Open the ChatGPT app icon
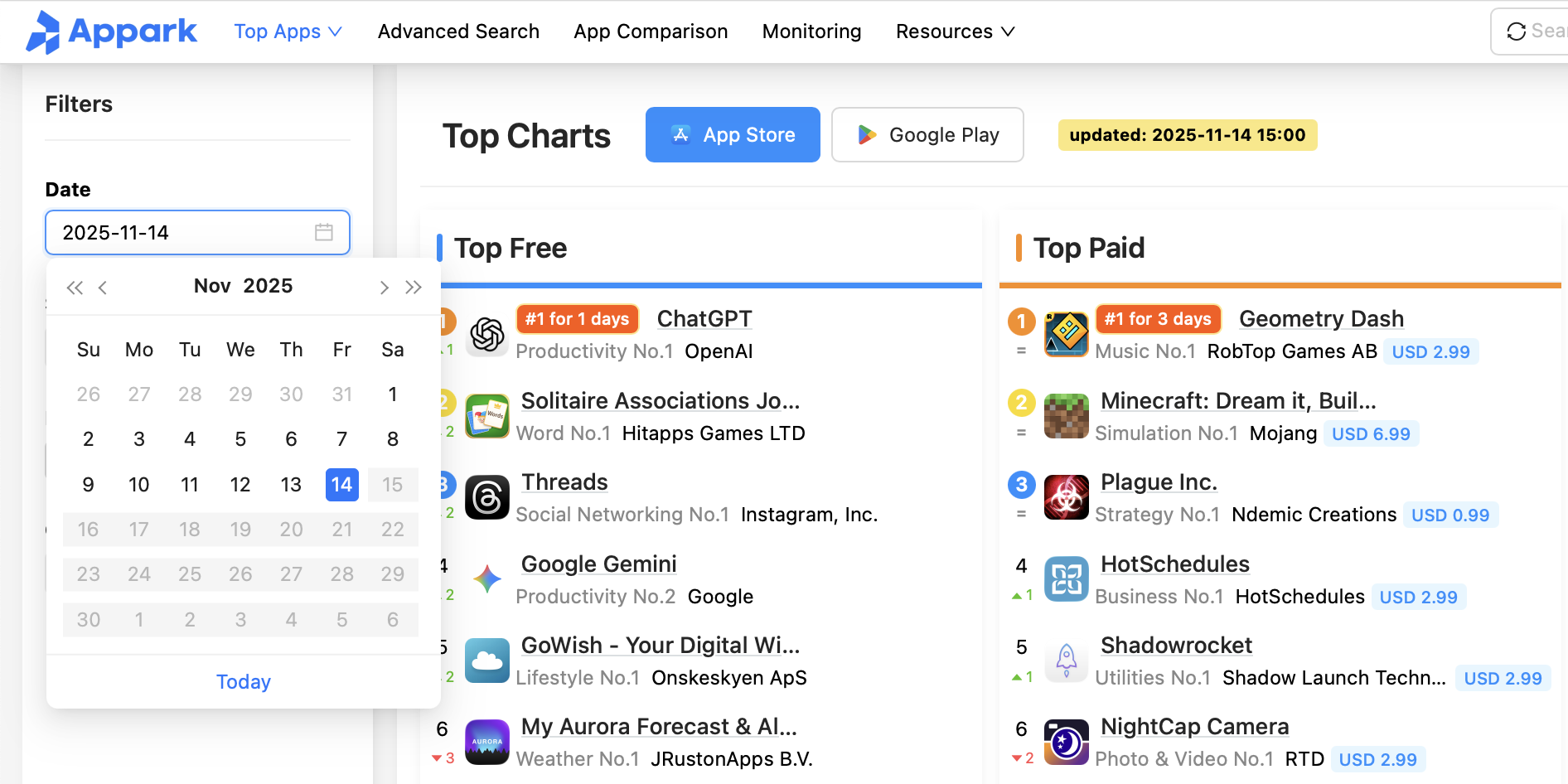The width and height of the screenshot is (1568, 784). click(x=487, y=335)
